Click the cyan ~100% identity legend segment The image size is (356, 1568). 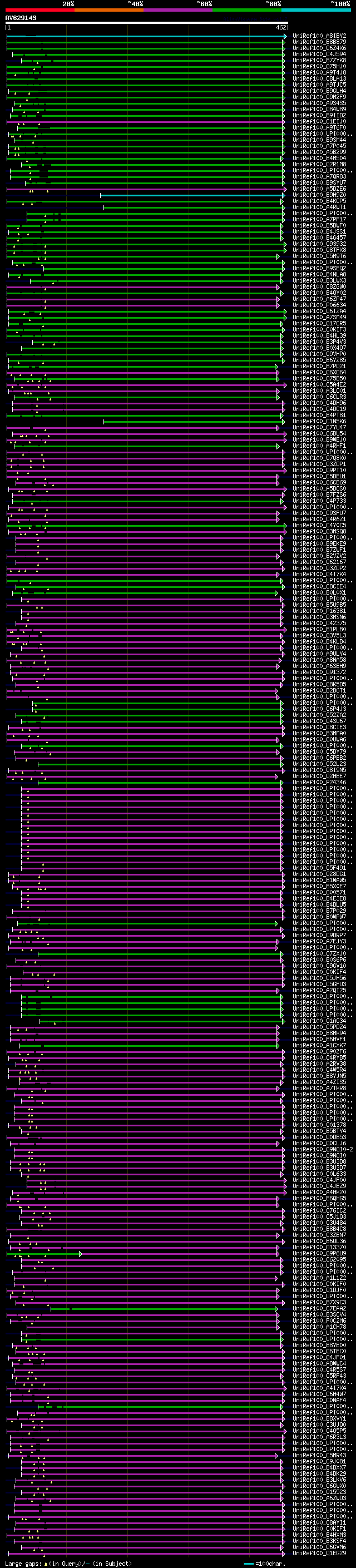coord(315,10)
